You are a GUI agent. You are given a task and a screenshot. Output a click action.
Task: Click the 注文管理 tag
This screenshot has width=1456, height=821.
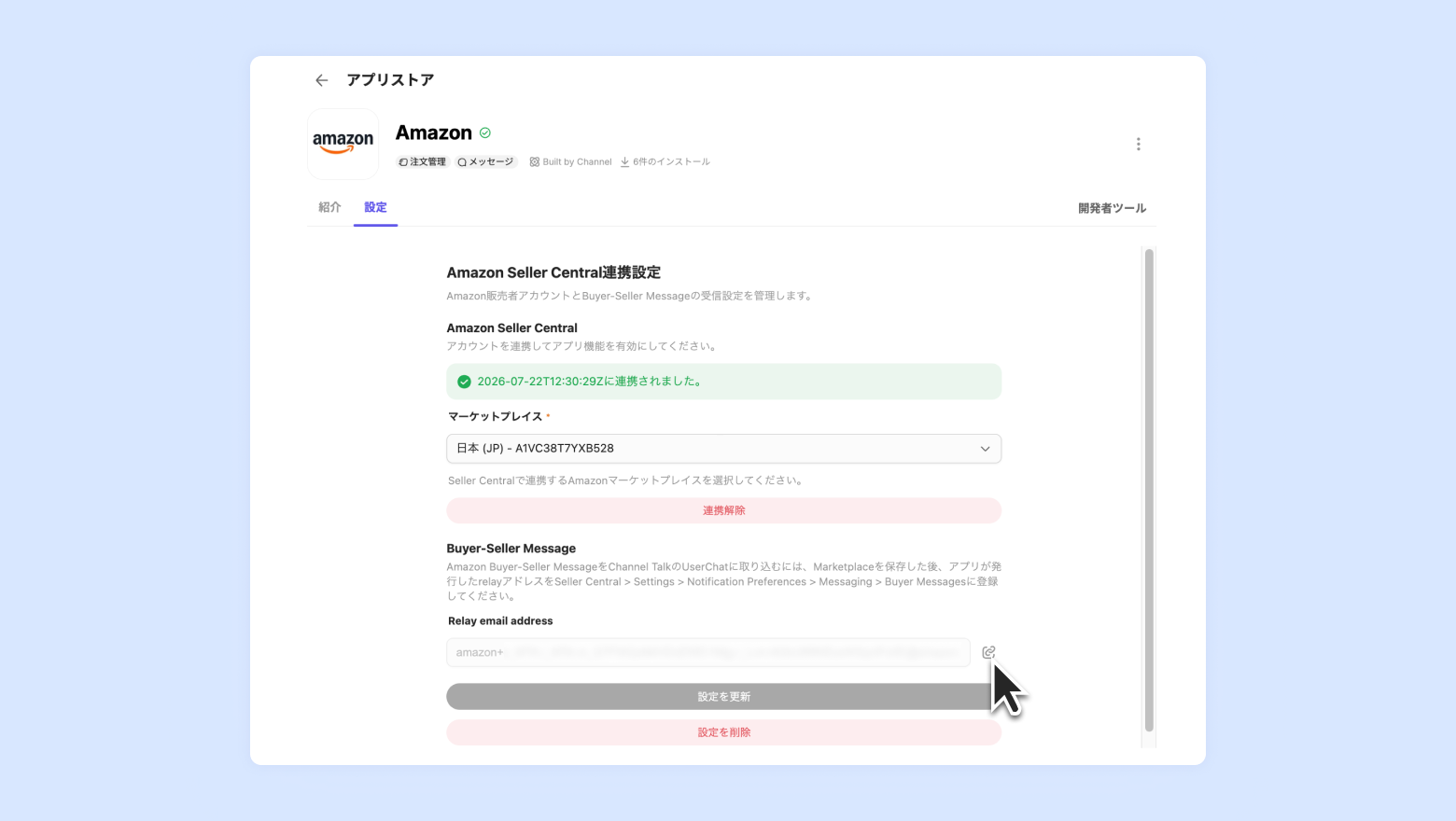[x=422, y=162]
